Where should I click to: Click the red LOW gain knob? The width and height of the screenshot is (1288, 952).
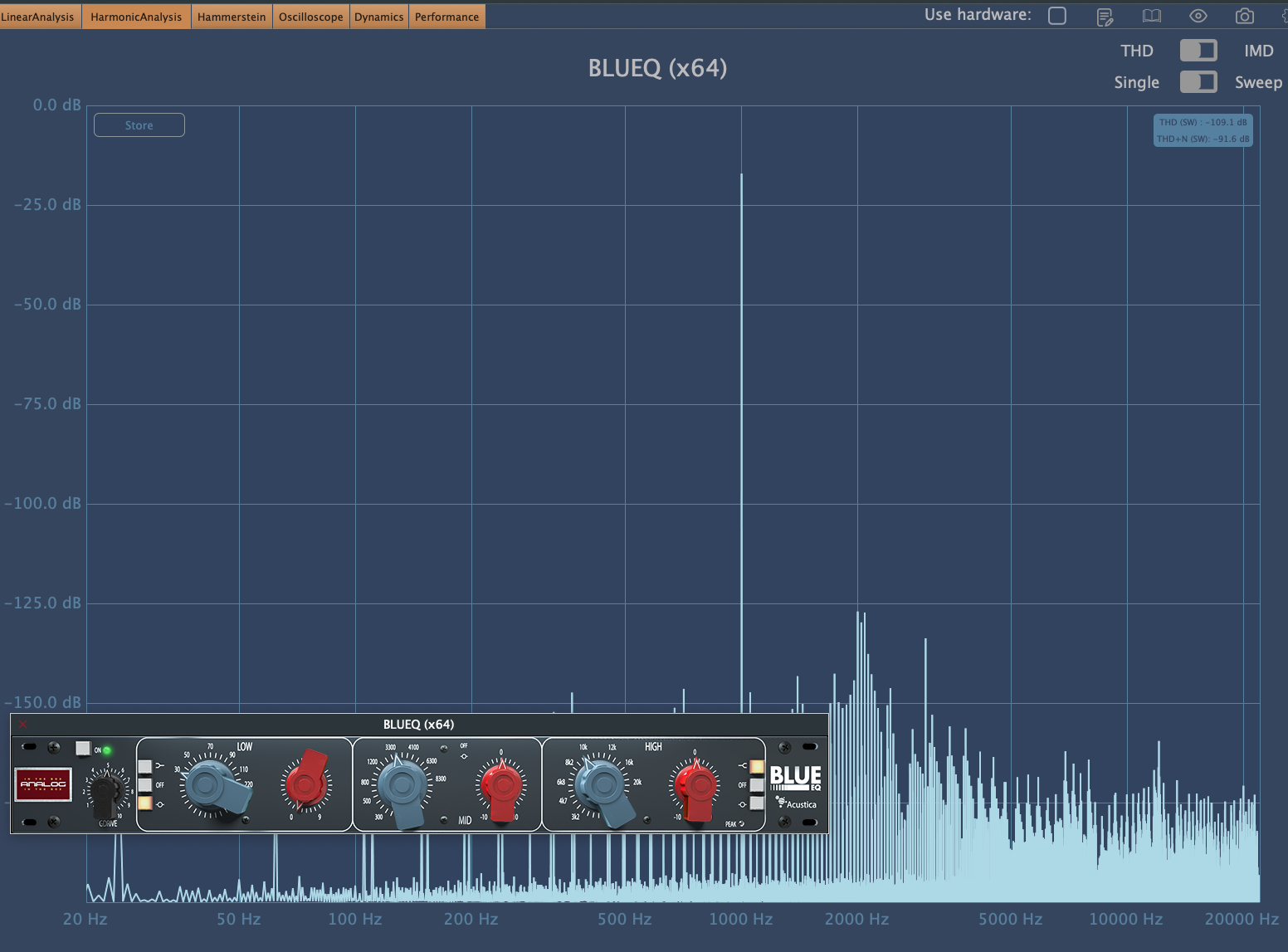click(x=306, y=782)
